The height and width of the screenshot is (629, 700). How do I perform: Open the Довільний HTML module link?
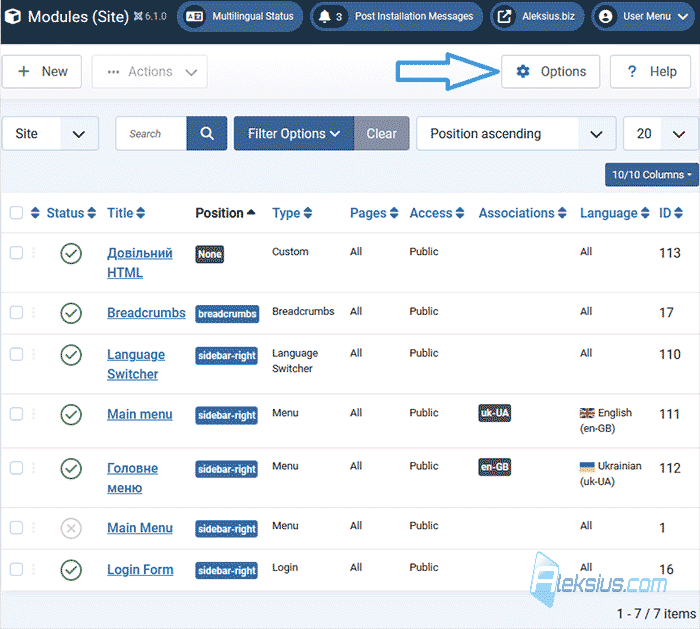(x=139, y=262)
